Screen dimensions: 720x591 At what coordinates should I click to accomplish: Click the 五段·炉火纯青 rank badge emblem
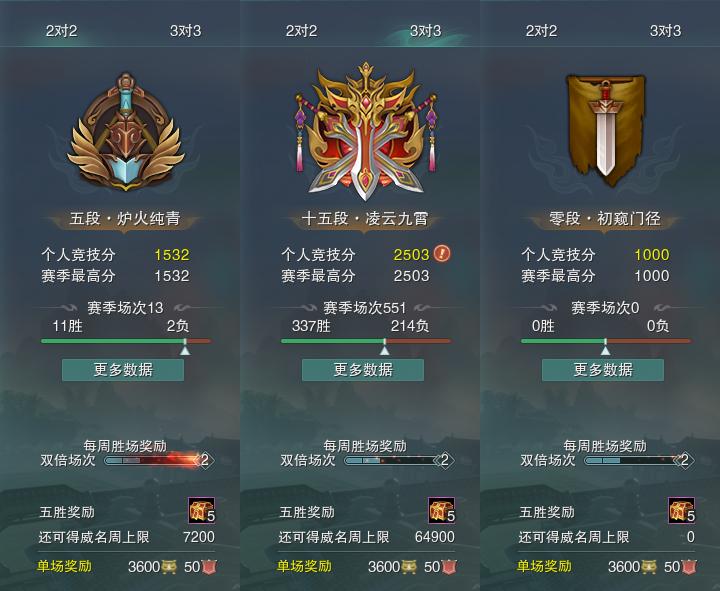125,132
